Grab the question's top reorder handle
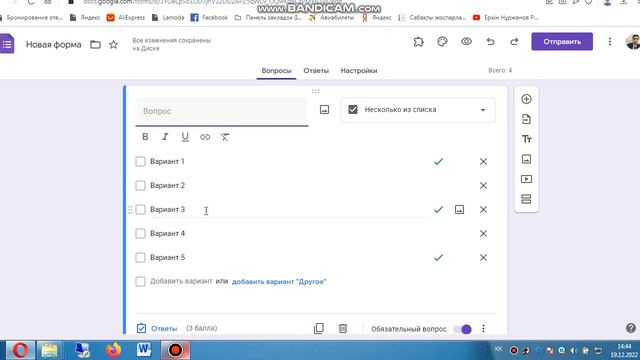 (x=316, y=91)
